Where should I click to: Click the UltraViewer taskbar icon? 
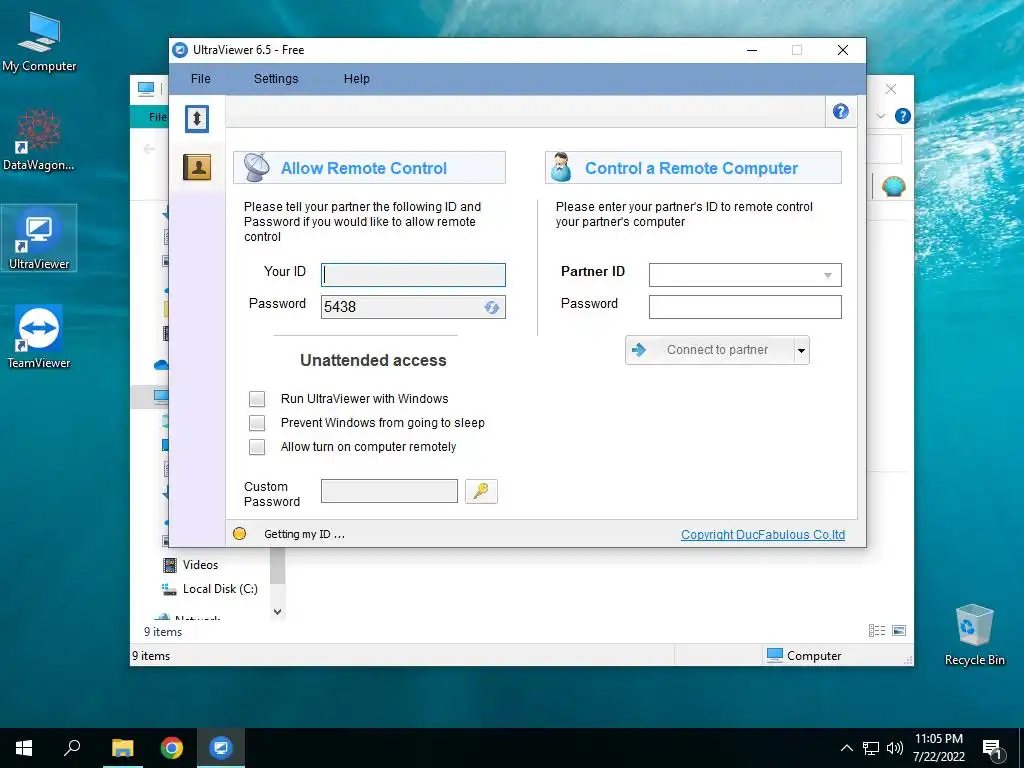[x=221, y=748]
